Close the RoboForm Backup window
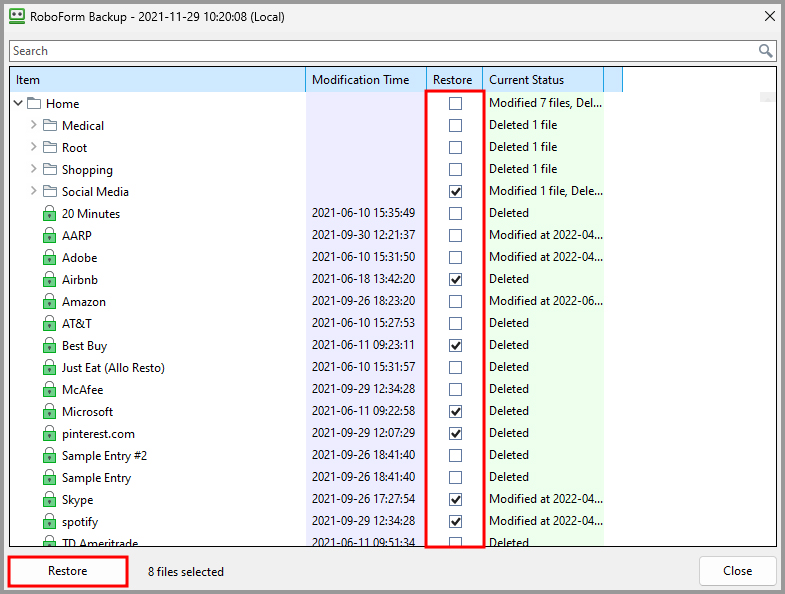Viewport: 785px width, 594px height. [x=770, y=16]
